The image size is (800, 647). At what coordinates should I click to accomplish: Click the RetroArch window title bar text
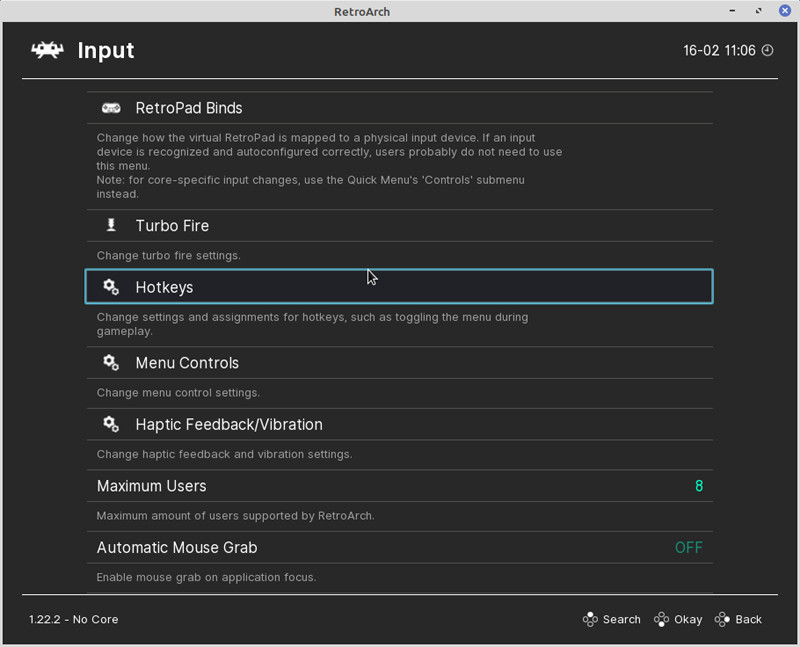pyautogui.click(x=362, y=12)
